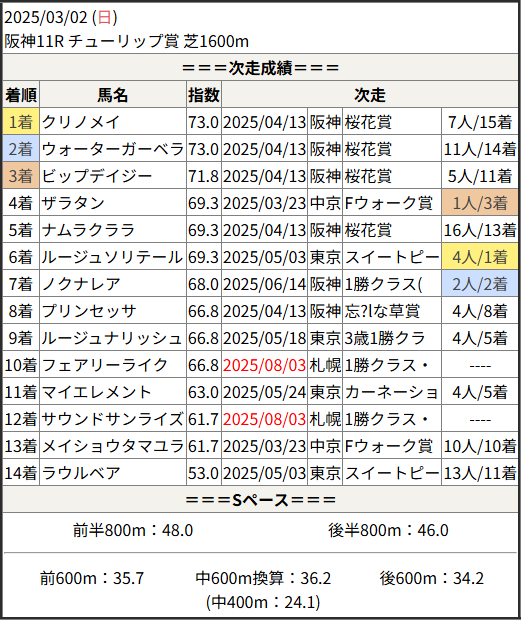Screen dimensions: 521x620
Task: Click the yellow 1着 rank cell
Action: 21,122
